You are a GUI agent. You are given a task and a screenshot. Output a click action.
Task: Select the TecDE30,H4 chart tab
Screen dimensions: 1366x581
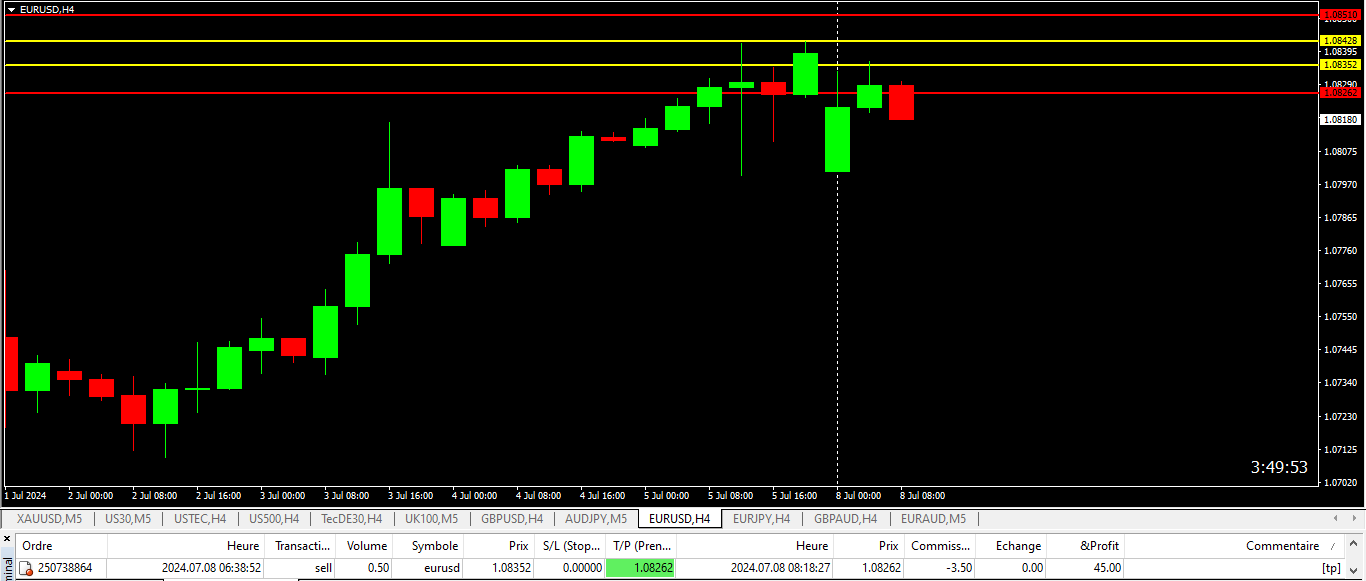pos(351,519)
